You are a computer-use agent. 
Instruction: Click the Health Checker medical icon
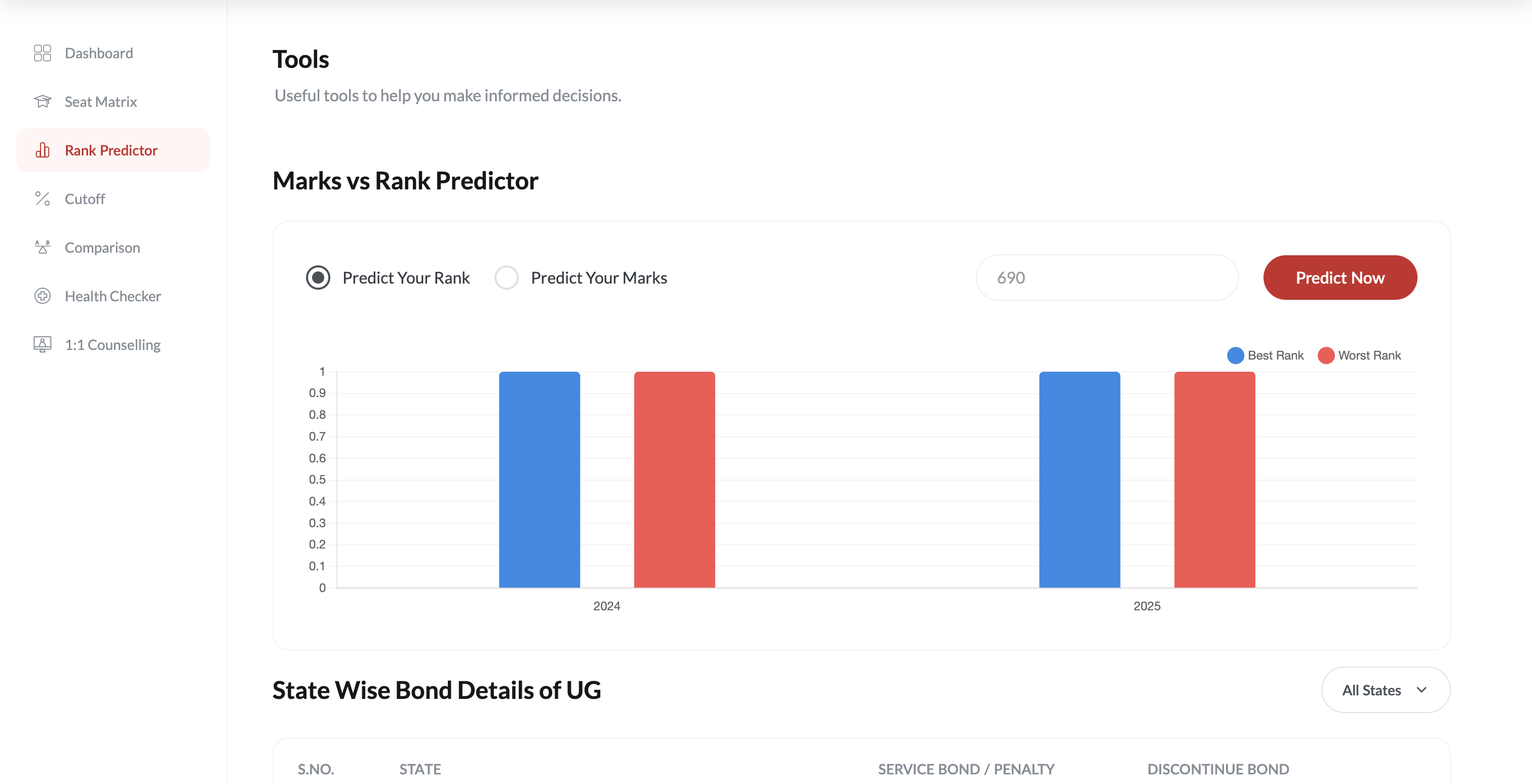[42, 295]
